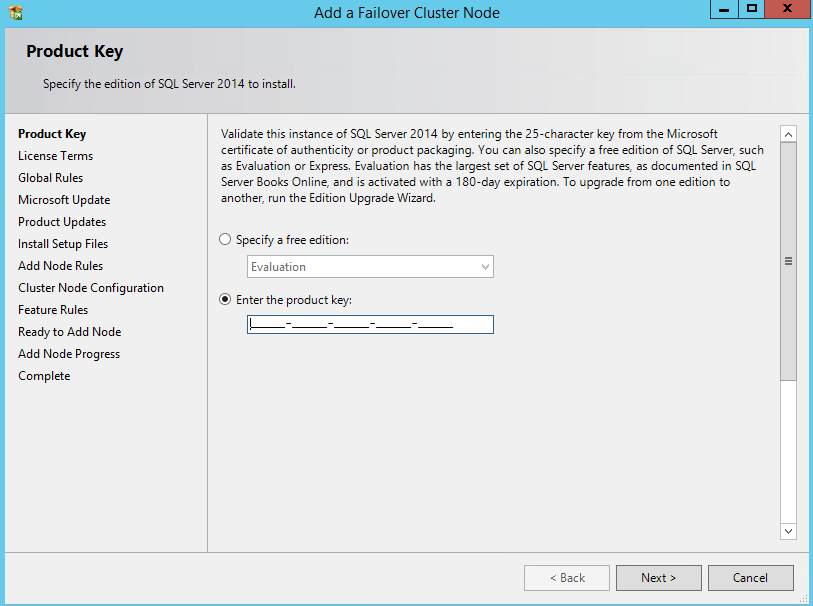Select License Terms step in sidebar
The width and height of the screenshot is (813, 606).
pos(55,156)
